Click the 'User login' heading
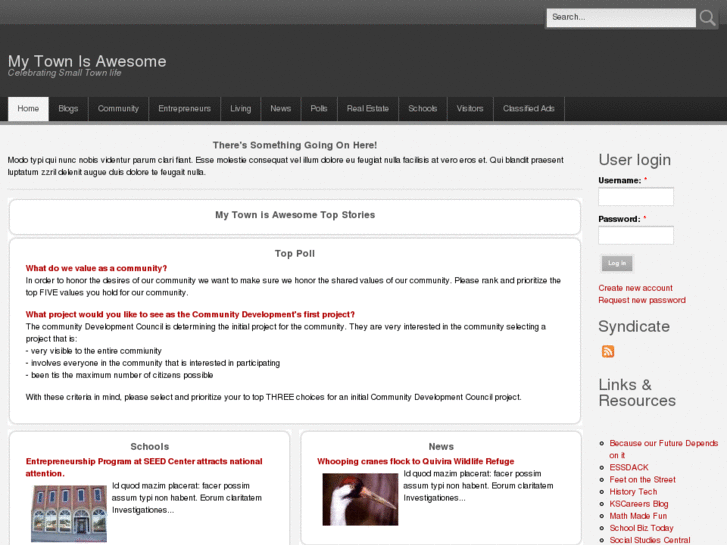727x545 pixels. tap(634, 160)
